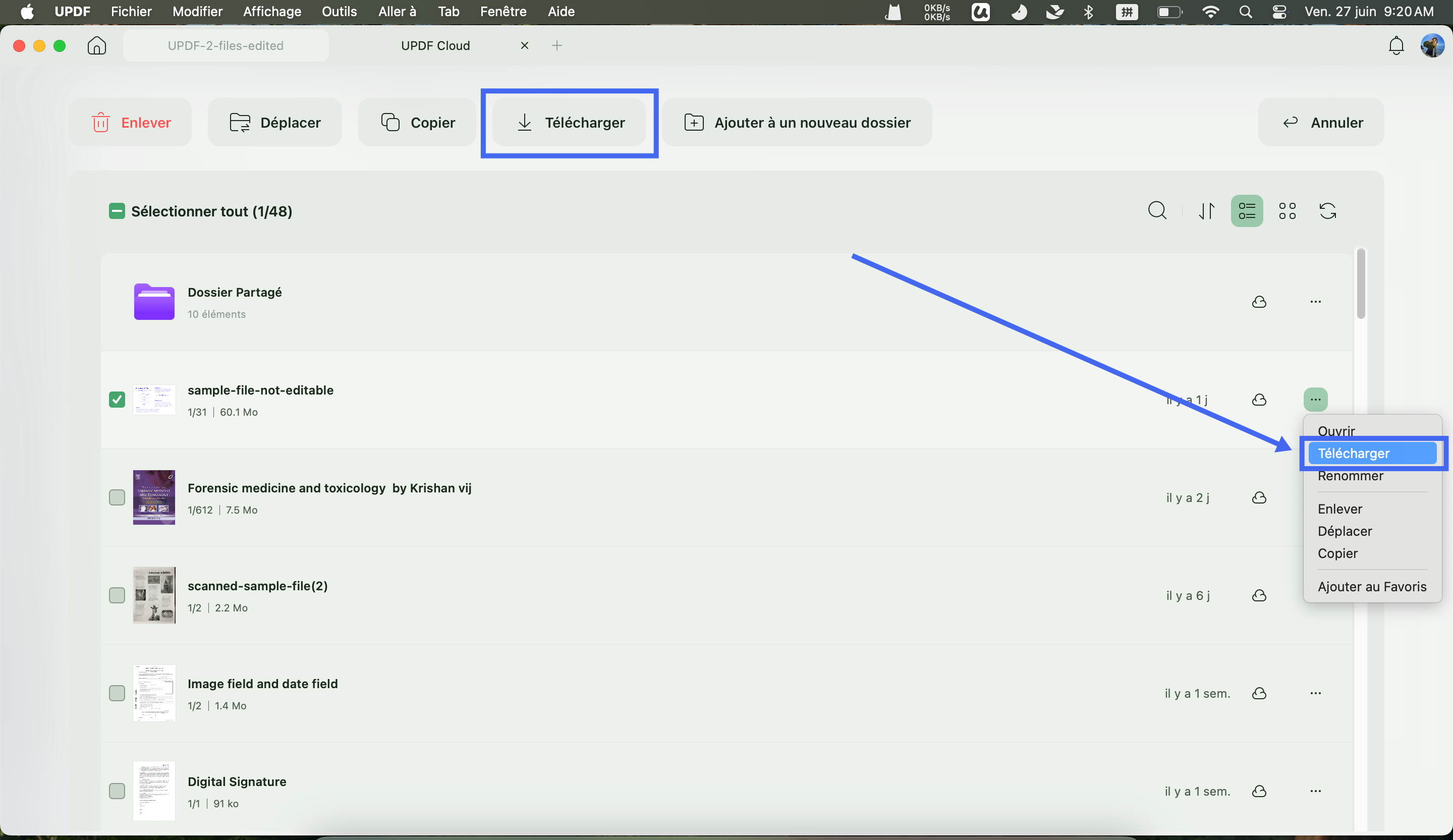The image size is (1453, 840).
Task: Click the Déplacer toolbar button
Action: [x=274, y=122]
